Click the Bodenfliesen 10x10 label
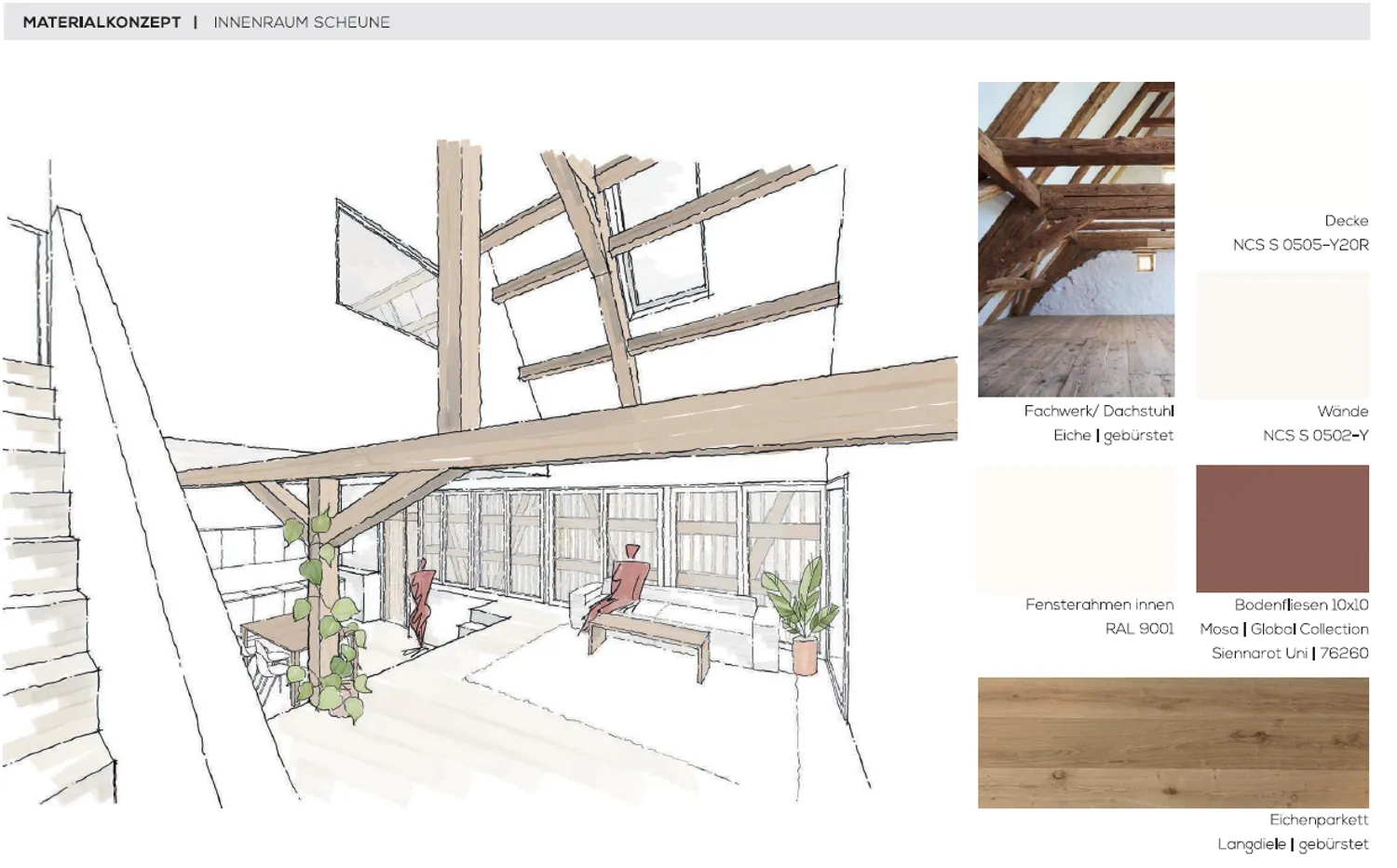This screenshot has width=1397, height=868. coord(1301,604)
